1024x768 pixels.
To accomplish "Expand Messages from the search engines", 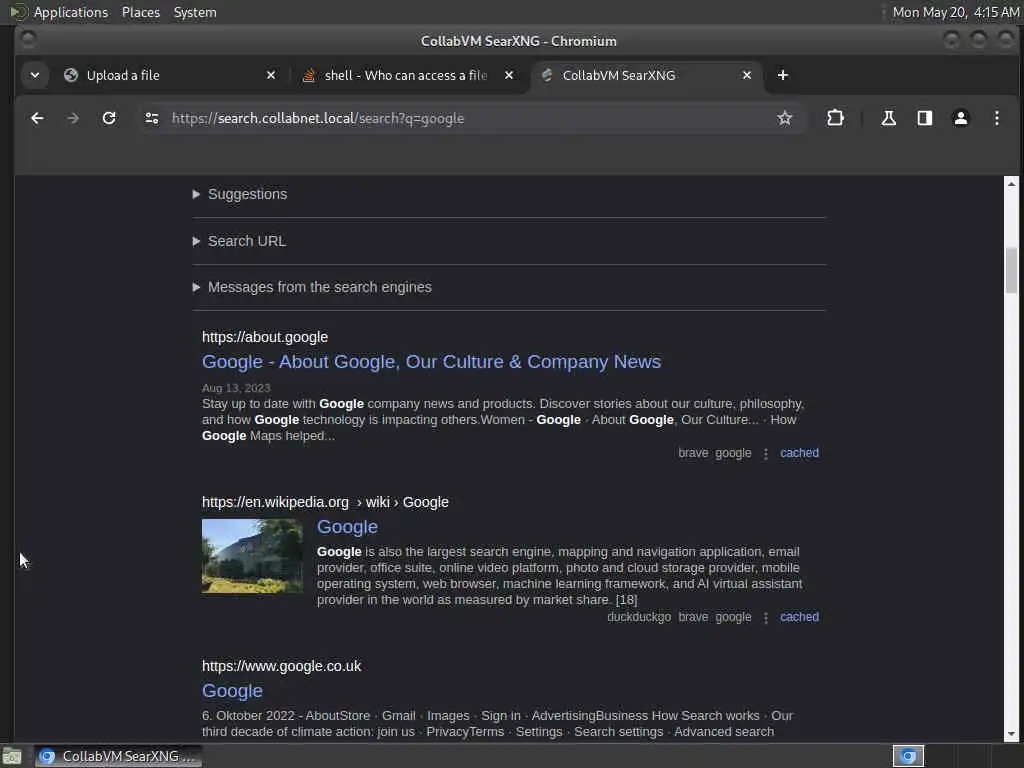I will (x=312, y=287).
